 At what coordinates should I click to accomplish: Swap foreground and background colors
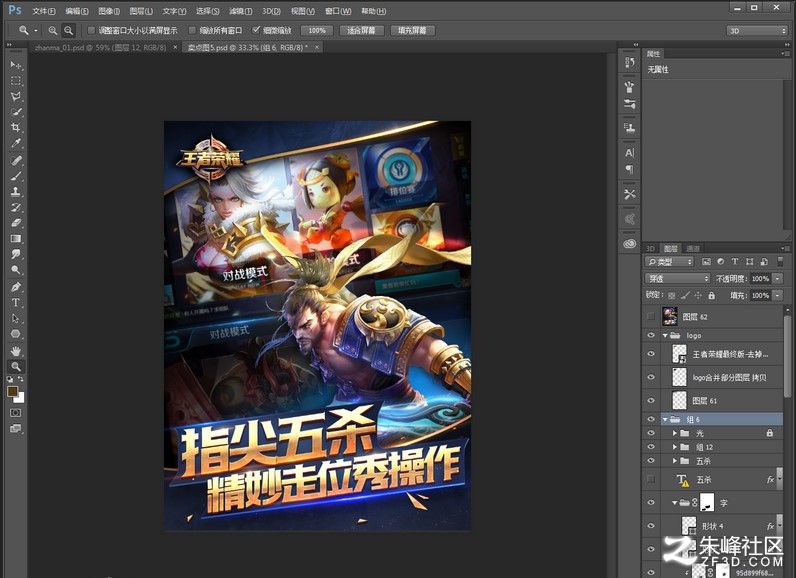21,379
